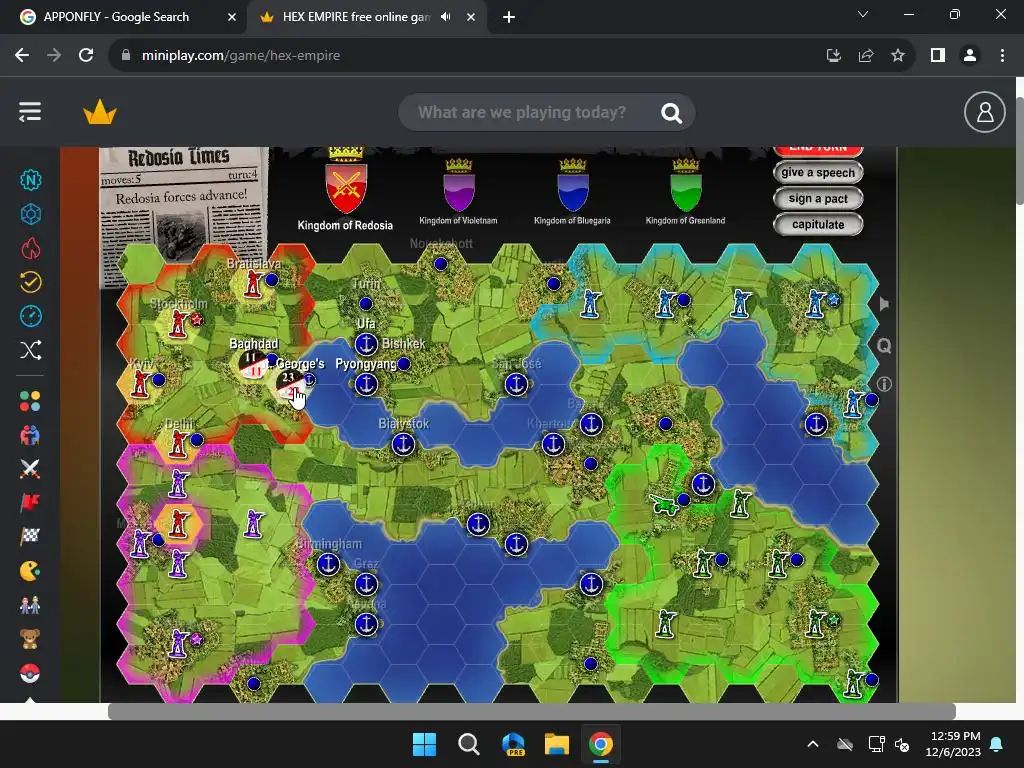
Task: Open the checkered racing flag category icon
Action: 30,536
